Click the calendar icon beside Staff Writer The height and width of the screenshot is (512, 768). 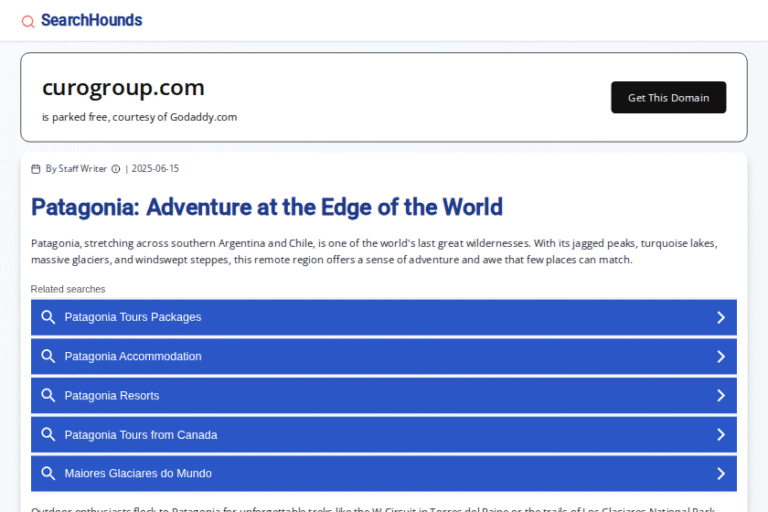(36, 169)
